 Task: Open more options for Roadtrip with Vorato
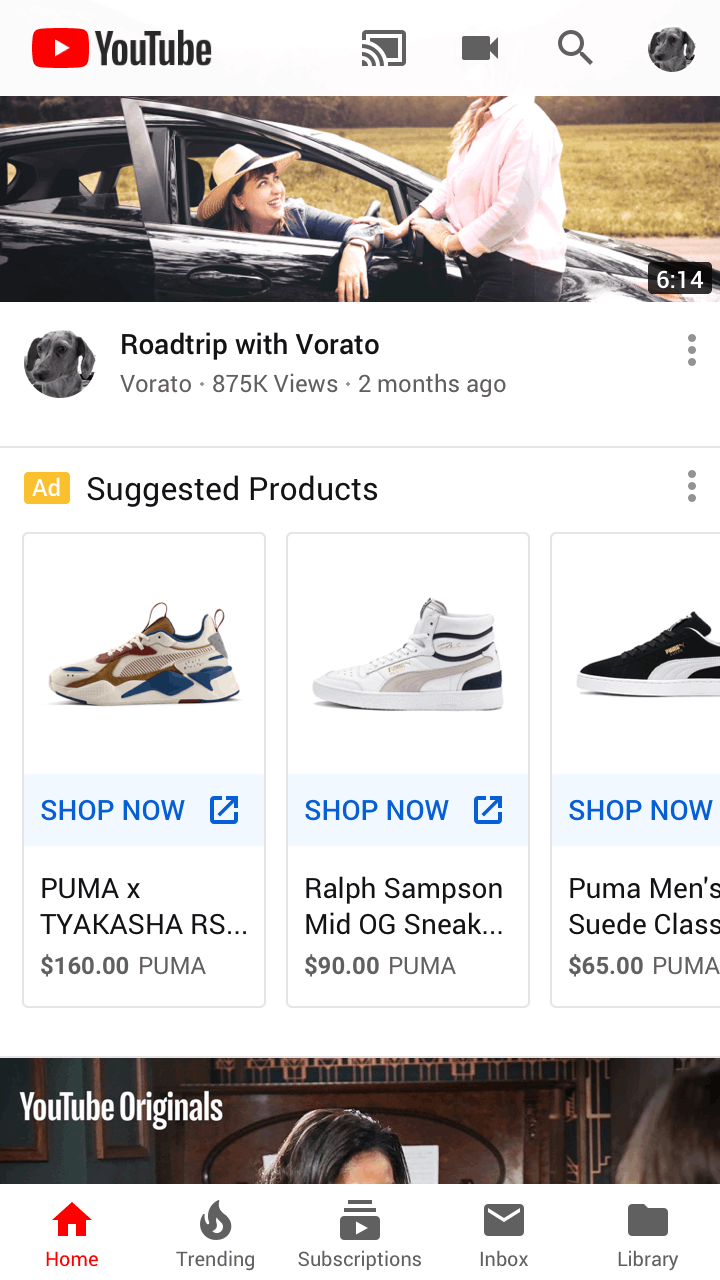[691, 351]
